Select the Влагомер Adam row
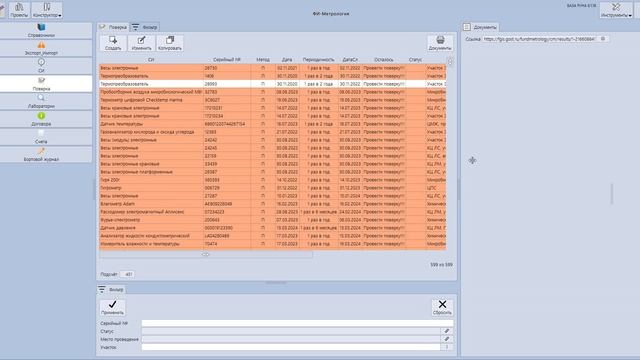This screenshot has width=640, height=360. point(273,204)
